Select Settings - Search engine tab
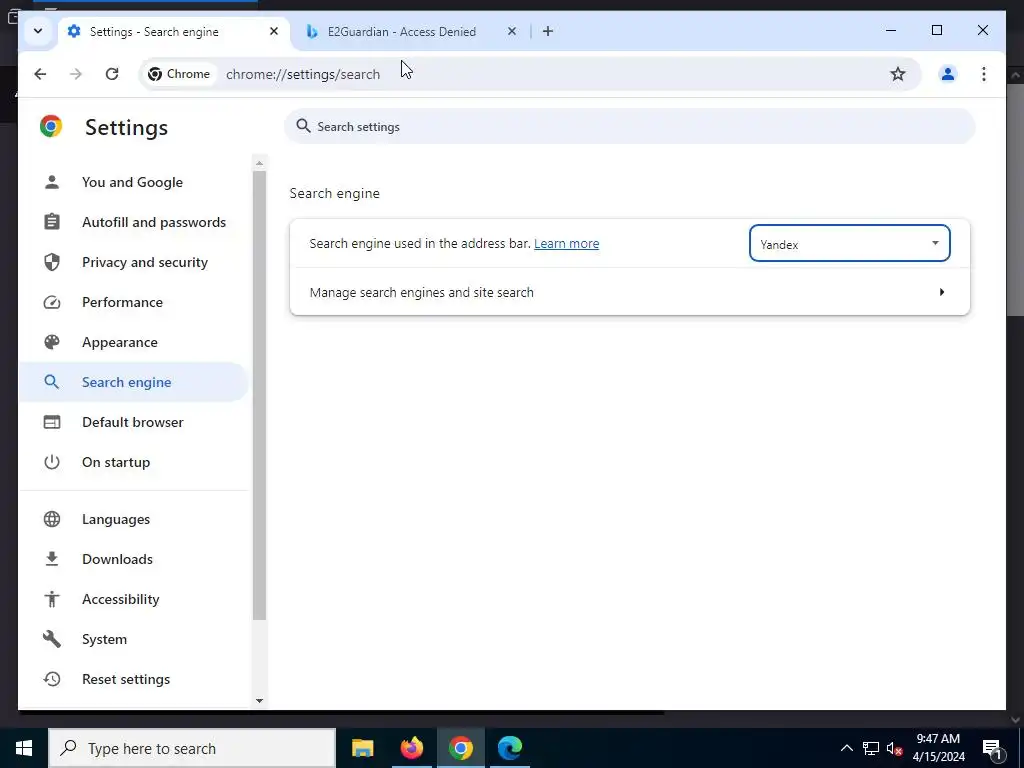The width and height of the screenshot is (1024, 768). click(x=174, y=31)
